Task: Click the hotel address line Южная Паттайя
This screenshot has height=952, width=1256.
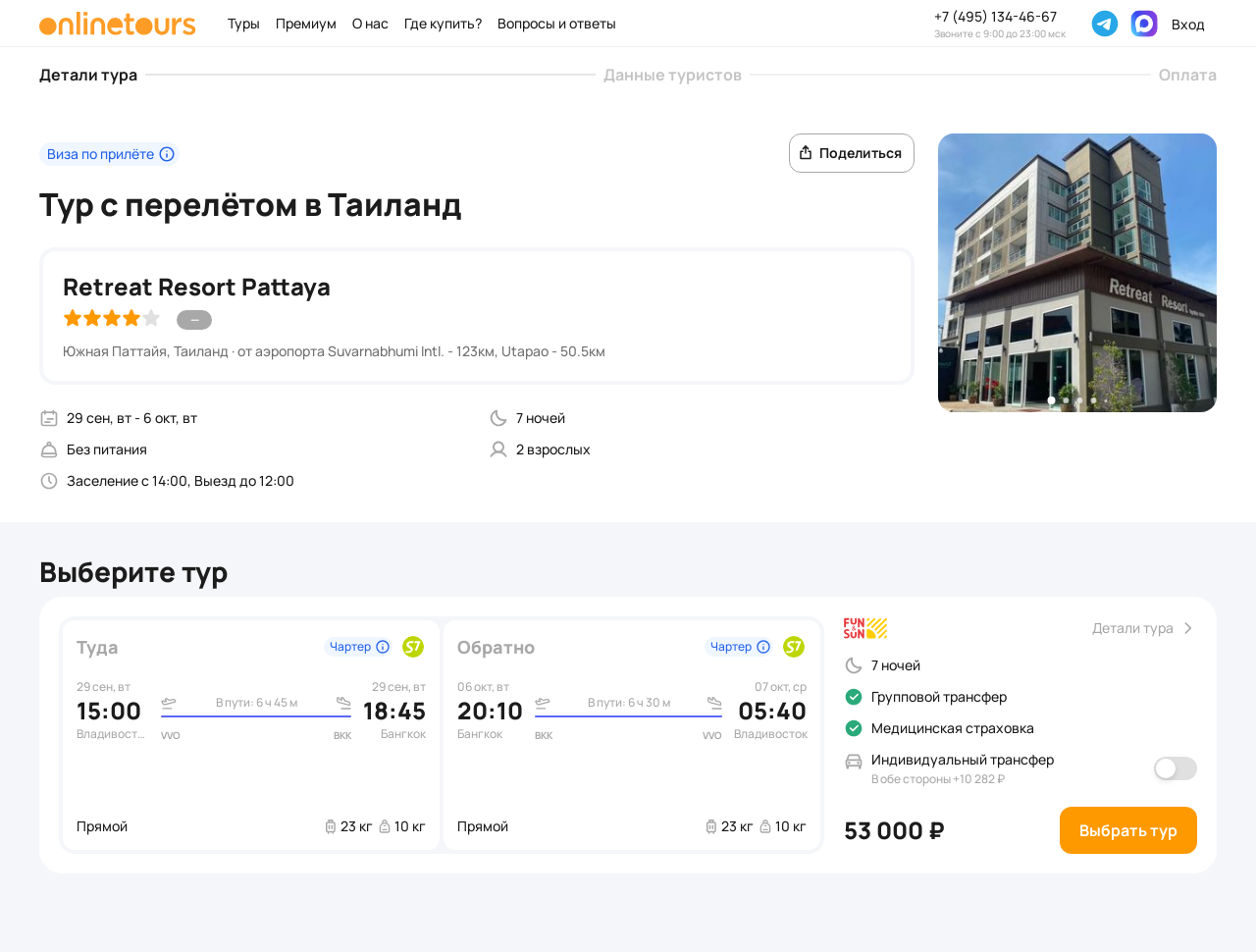Action: pos(334,351)
